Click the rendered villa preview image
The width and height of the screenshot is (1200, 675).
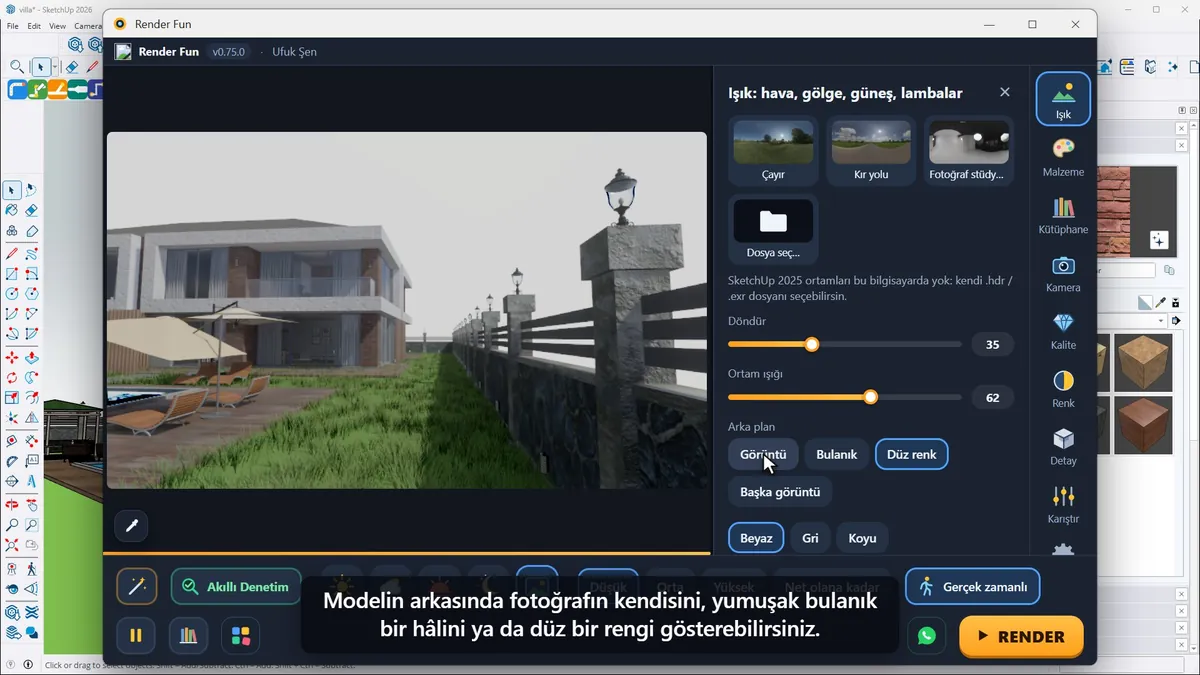coord(407,310)
